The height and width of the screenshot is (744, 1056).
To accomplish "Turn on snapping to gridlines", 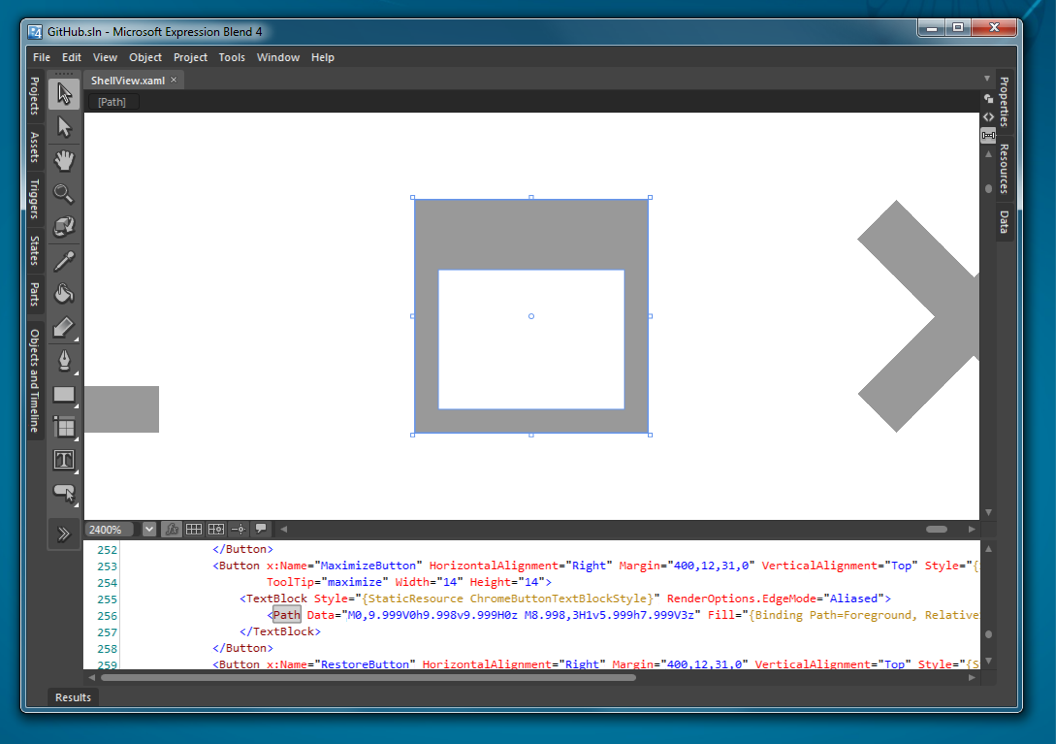I will tap(216, 529).
